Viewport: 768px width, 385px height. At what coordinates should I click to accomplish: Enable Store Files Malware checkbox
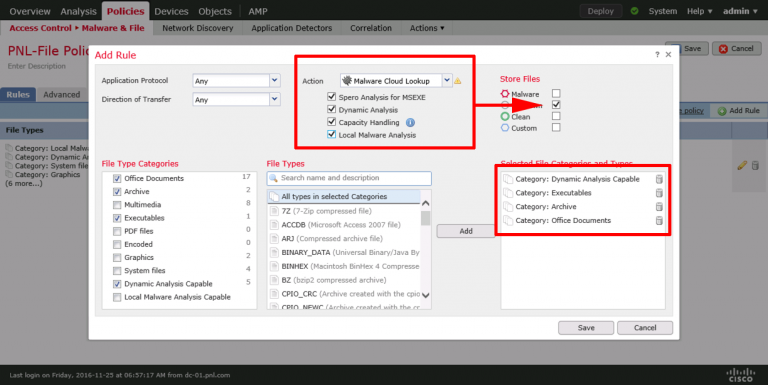tap(556, 93)
